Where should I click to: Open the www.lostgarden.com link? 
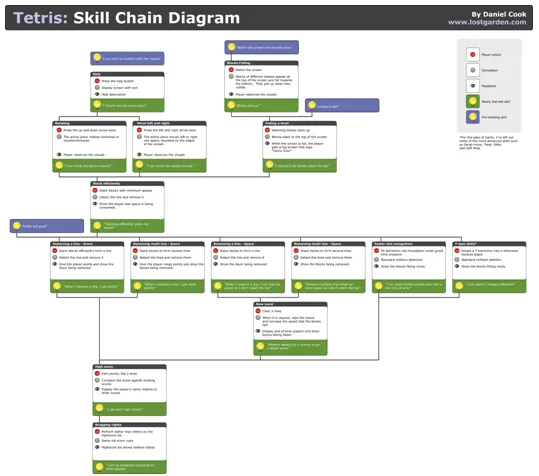tap(487, 22)
